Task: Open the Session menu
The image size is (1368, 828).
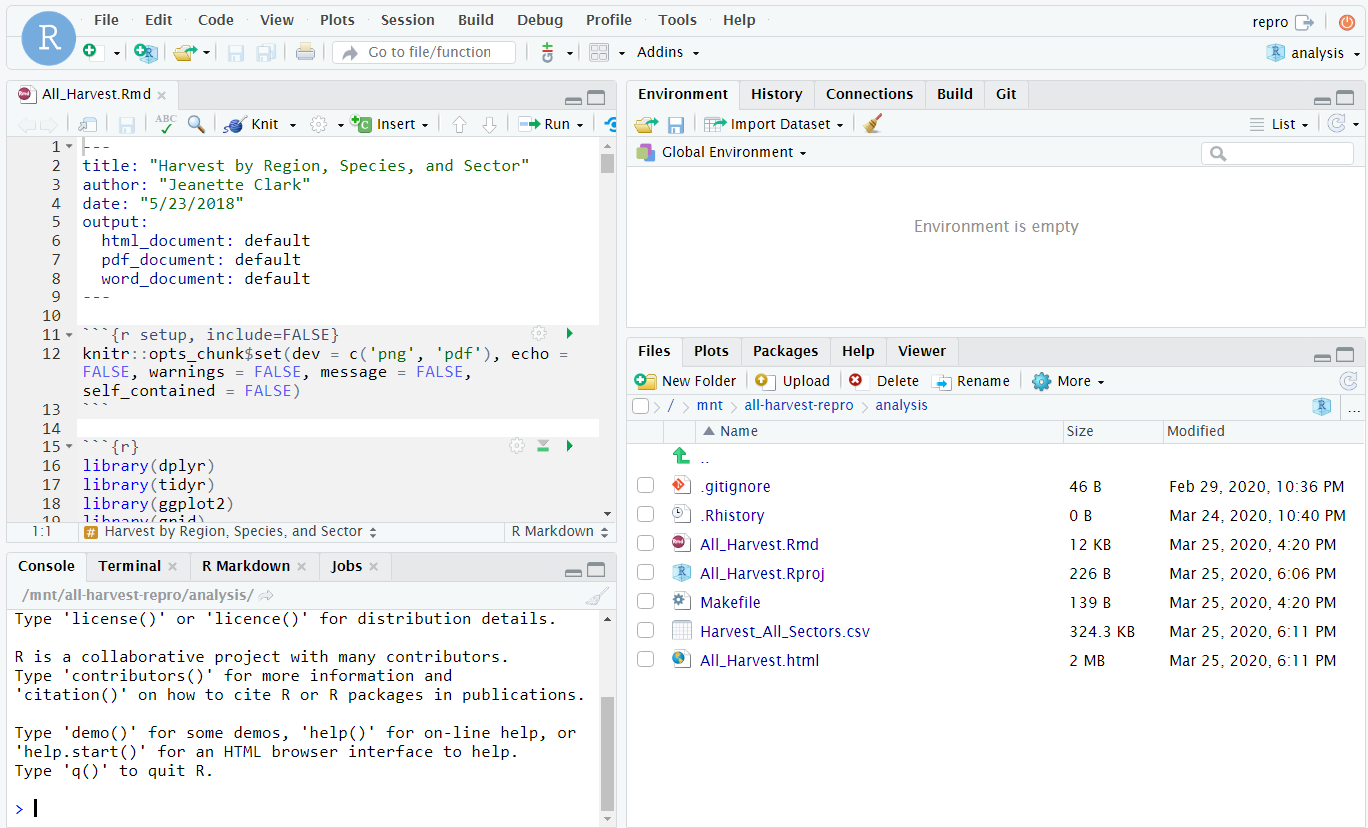Action: coord(408,20)
